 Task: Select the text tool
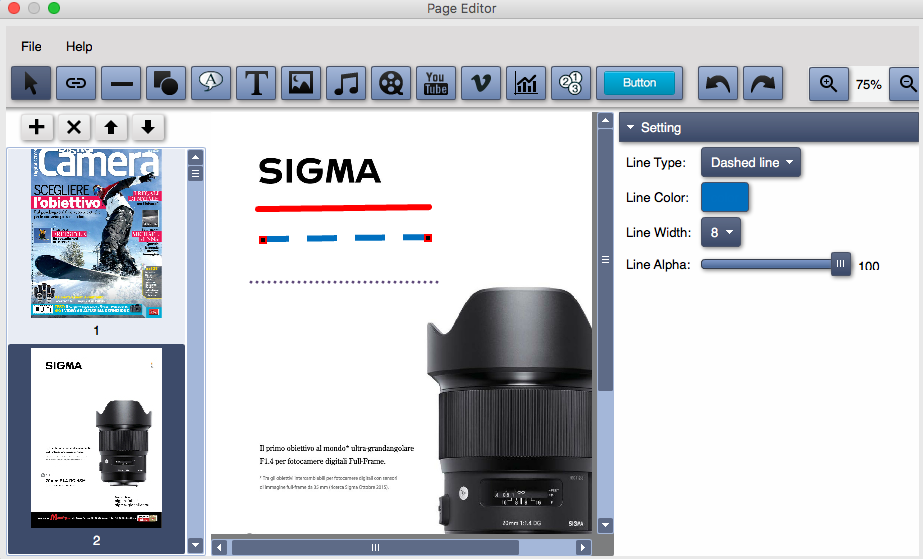pyautogui.click(x=256, y=83)
